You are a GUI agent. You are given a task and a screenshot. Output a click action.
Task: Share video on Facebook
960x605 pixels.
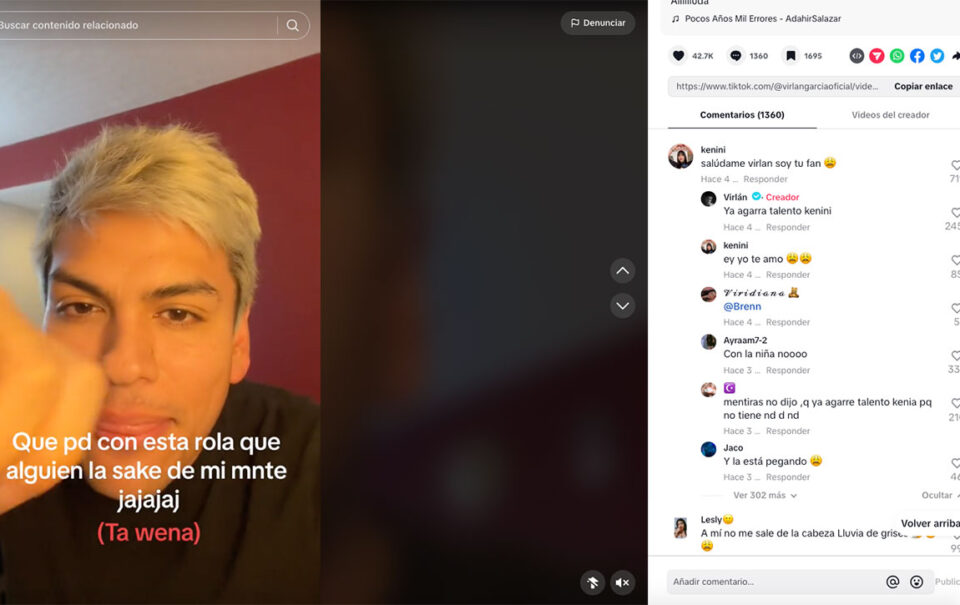click(917, 56)
